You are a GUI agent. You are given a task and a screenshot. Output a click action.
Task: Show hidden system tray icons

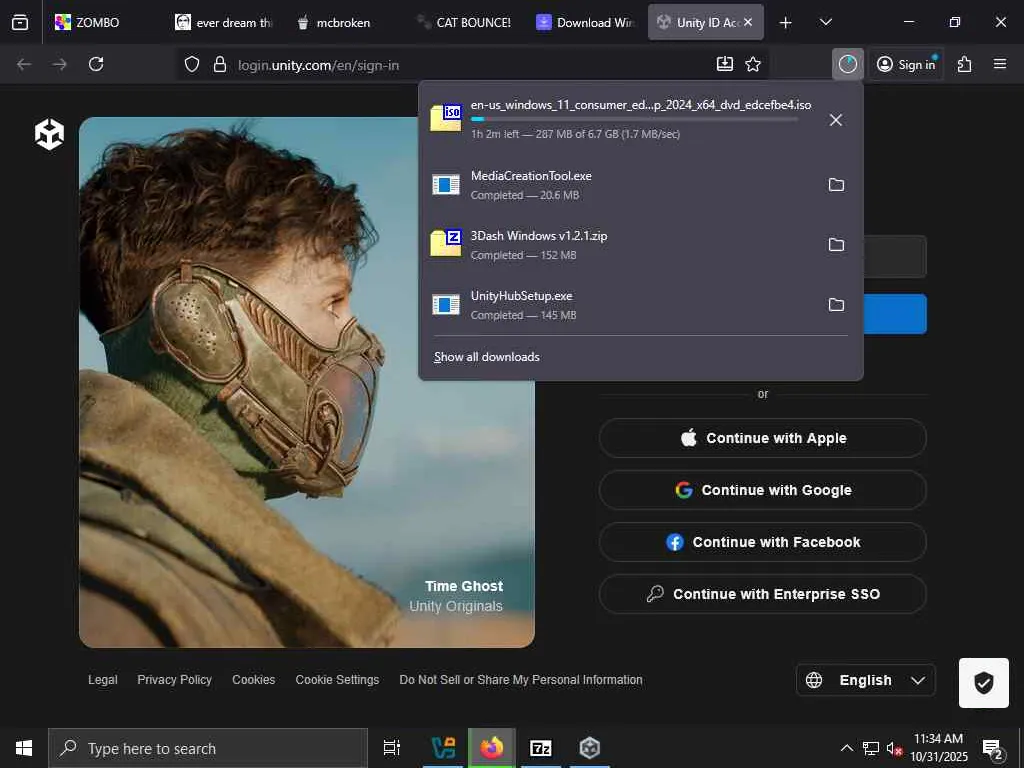coord(846,748)
